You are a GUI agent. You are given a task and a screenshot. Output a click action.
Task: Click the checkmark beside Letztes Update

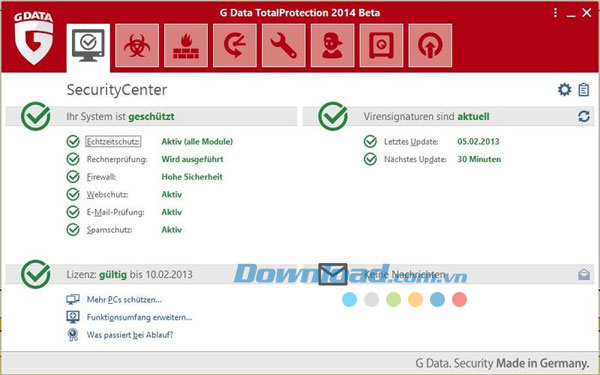tap(370, 141)
